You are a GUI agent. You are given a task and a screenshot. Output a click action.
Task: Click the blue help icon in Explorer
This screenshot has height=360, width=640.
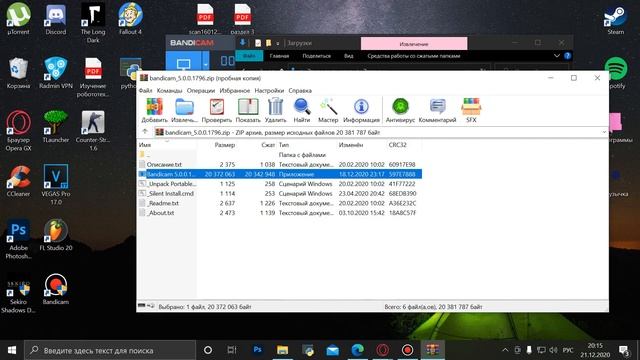tap(567, 56)
